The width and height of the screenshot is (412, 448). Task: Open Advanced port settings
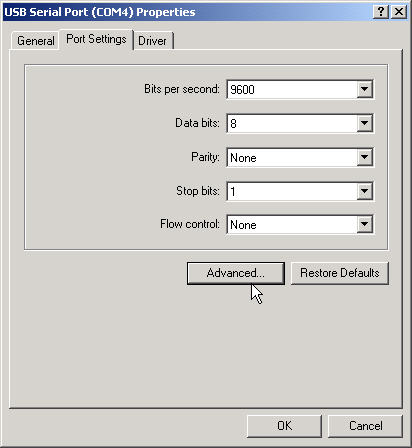(236, 273)
